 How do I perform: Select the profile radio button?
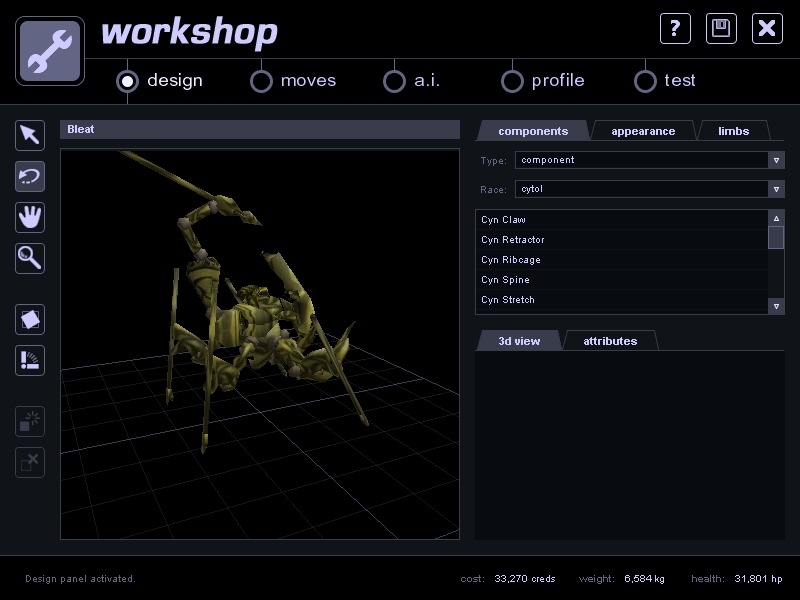tap(512, 81)
